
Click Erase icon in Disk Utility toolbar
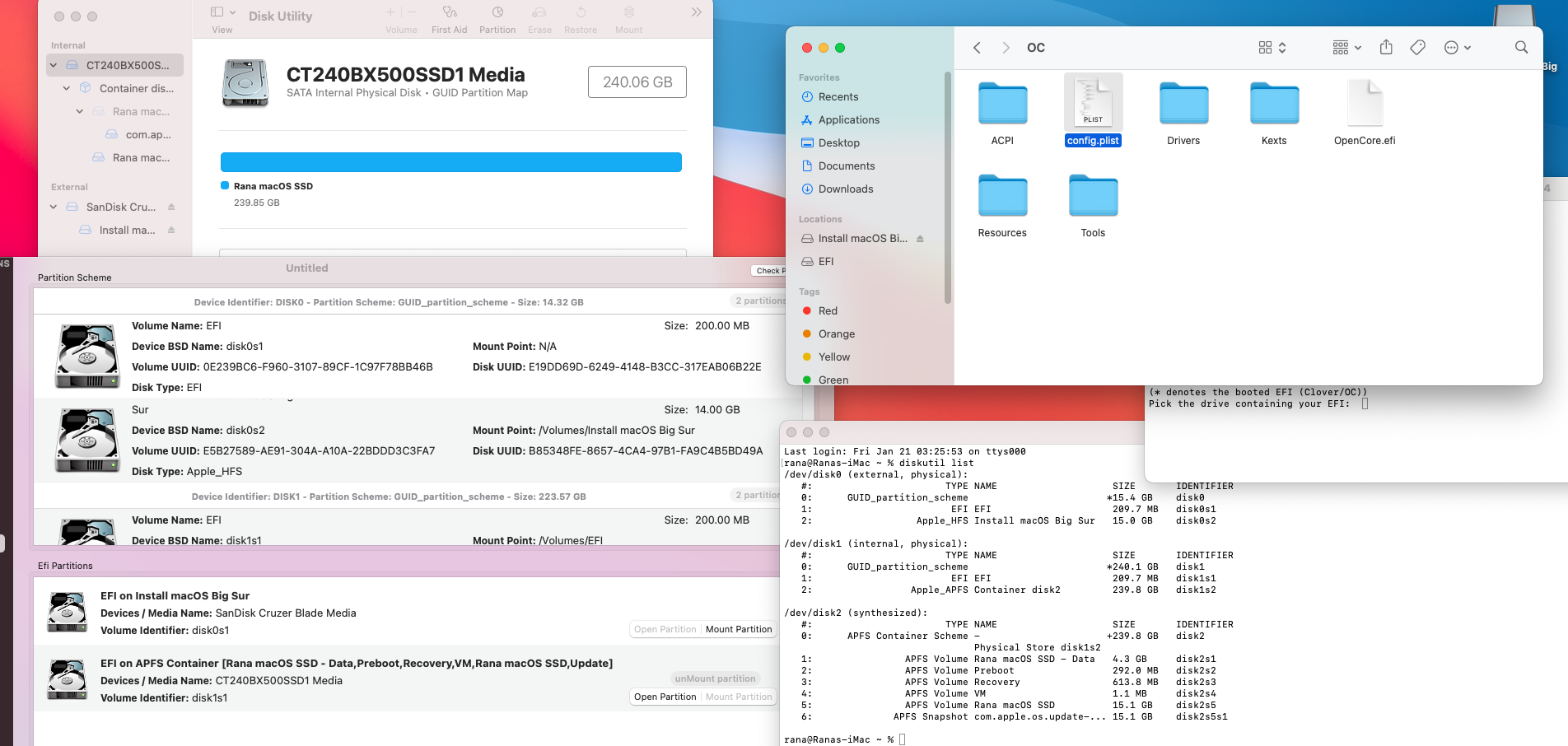(x=539, y=12)
